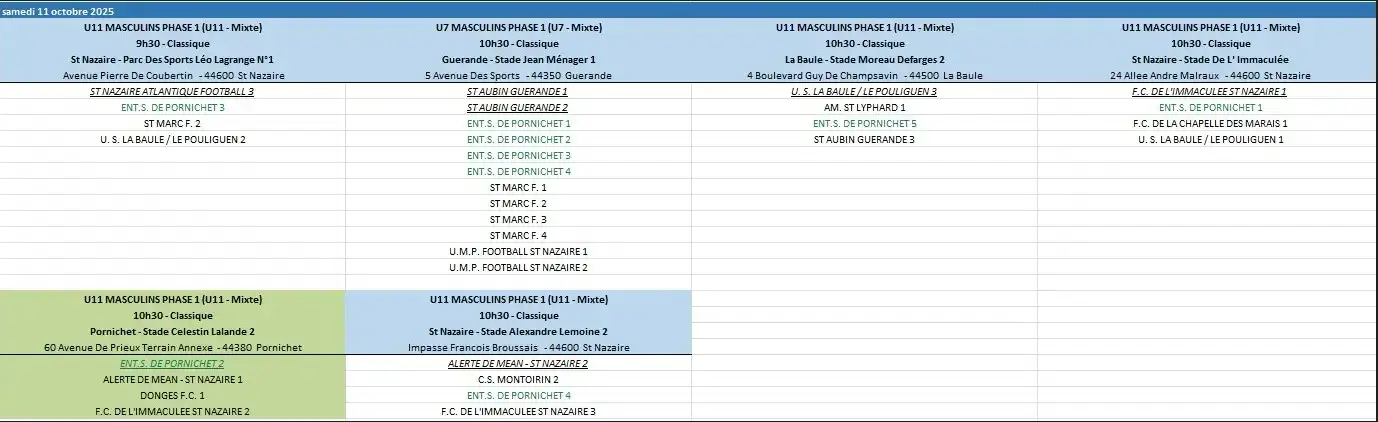
Task: Select ST AUBIN GUERANDE 3 team cell
Action: coord(864,140)
